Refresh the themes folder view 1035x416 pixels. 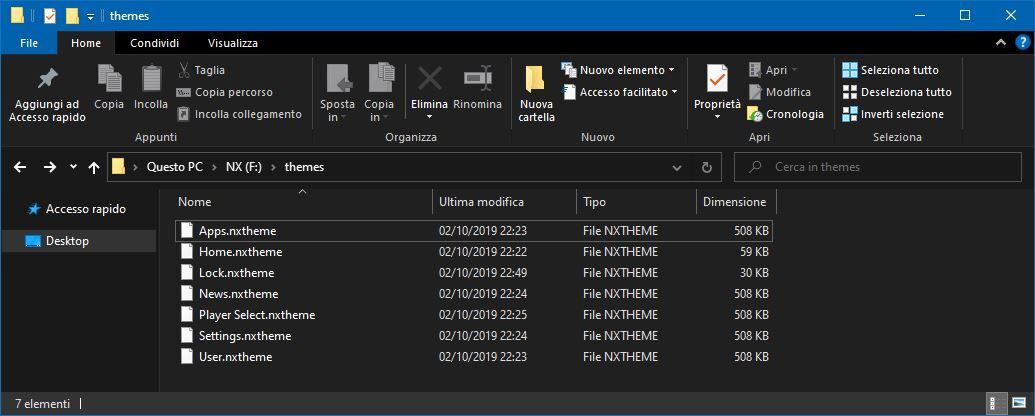coord(706,167)
